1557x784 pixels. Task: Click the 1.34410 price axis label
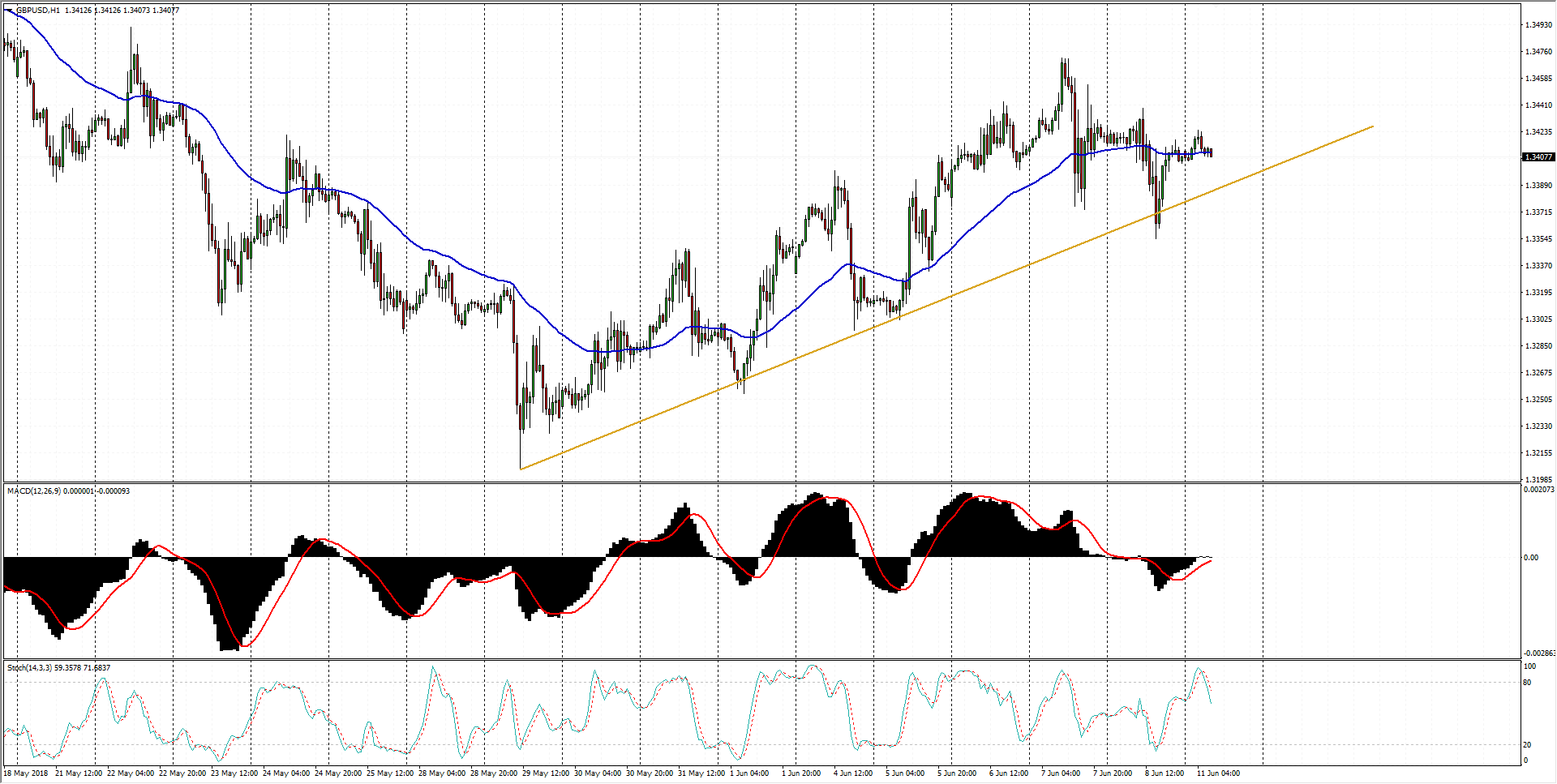1538,105
